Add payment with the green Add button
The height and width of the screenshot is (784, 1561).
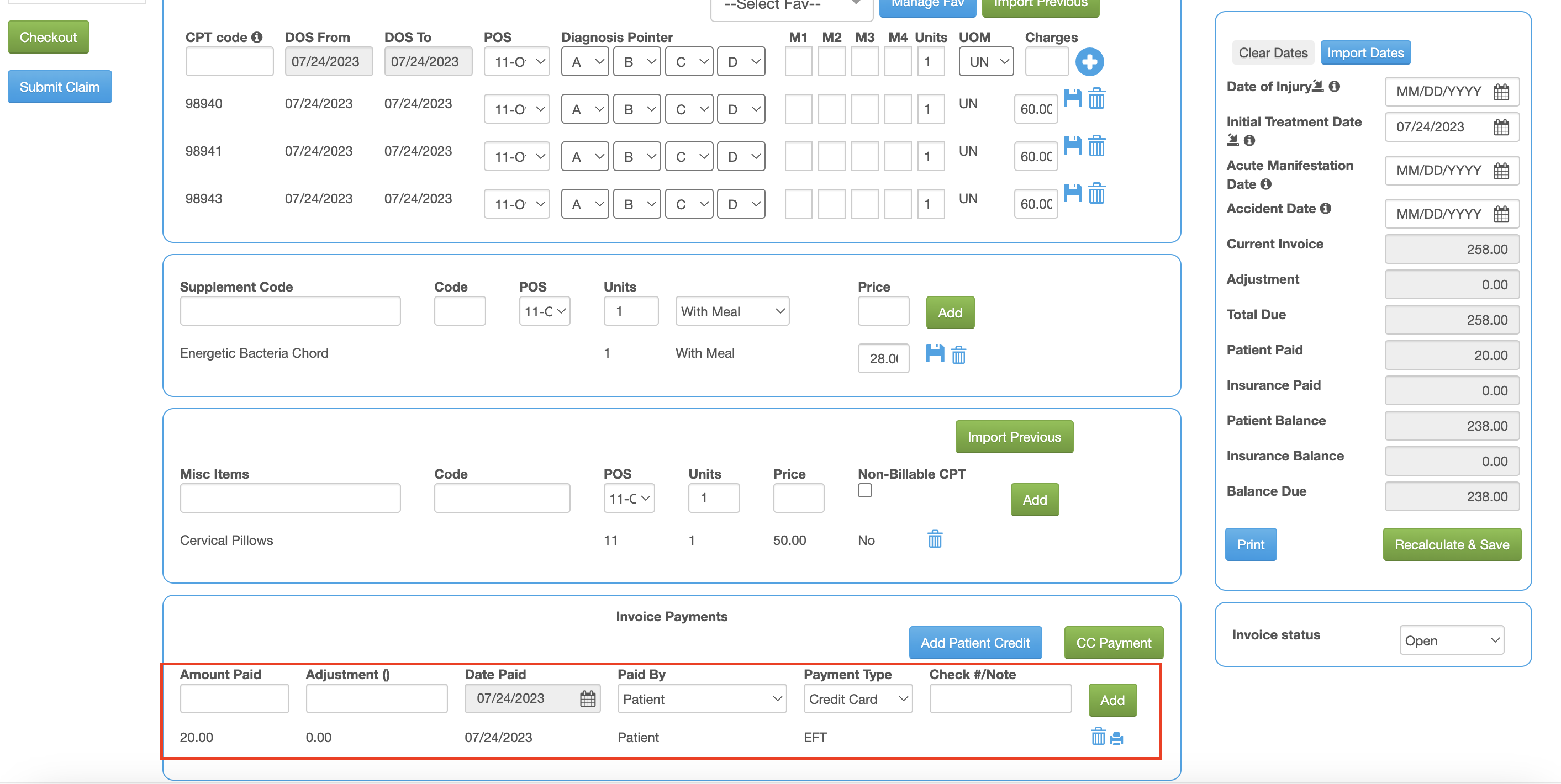point(1112,701)
